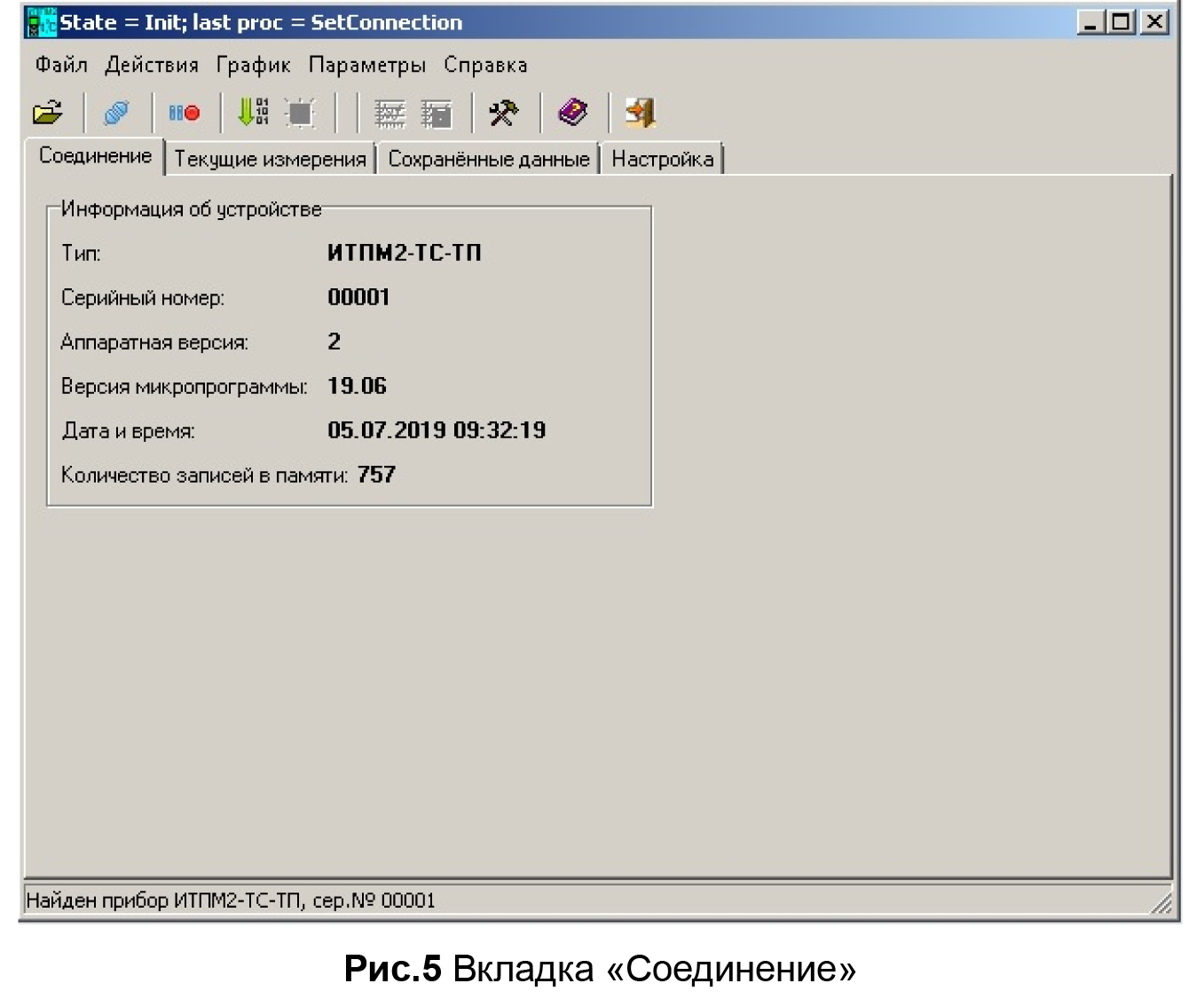Click the second grayed-out table icon
This screenshot has width=1204, height=1007.
pos(437,114)
